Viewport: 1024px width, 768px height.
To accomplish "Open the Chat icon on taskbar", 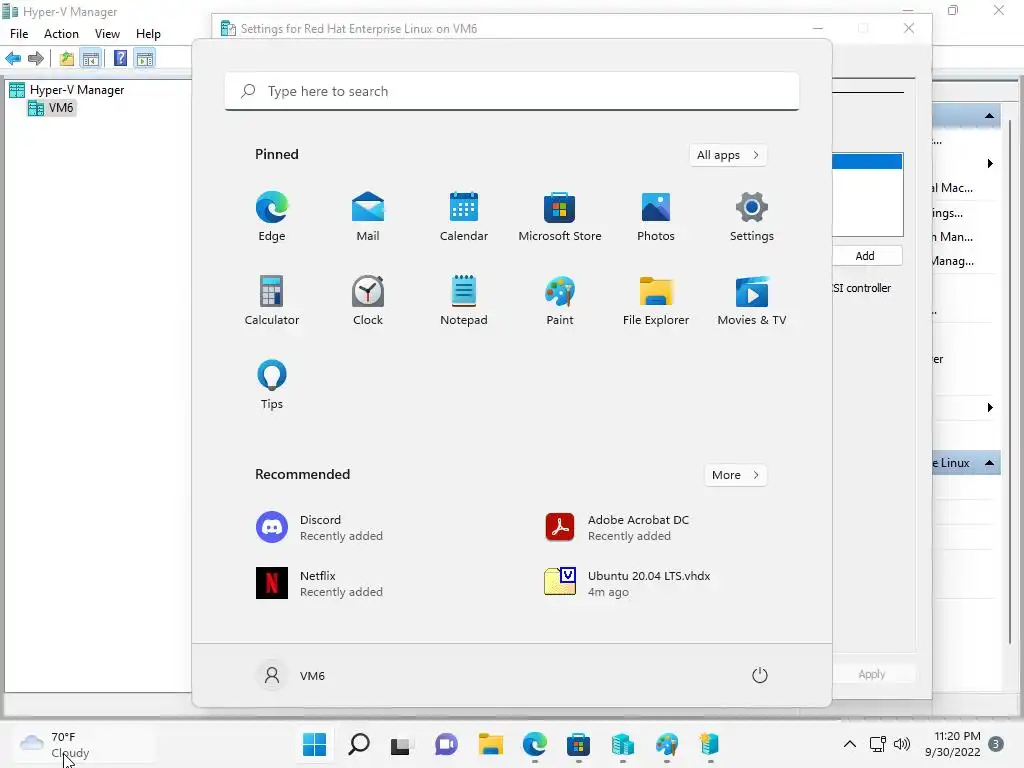I will (x=446, y=744).
